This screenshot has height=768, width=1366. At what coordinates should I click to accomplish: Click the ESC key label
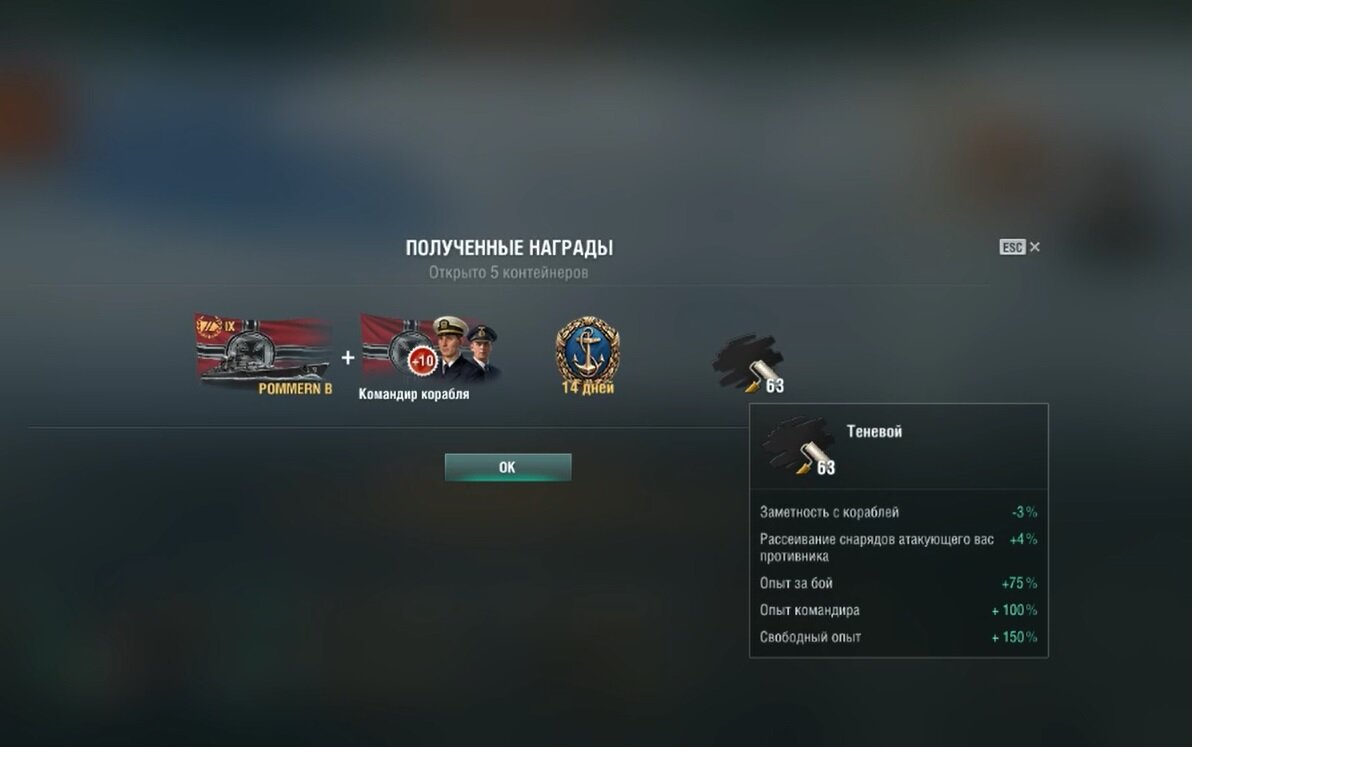tap(1012, 247)
